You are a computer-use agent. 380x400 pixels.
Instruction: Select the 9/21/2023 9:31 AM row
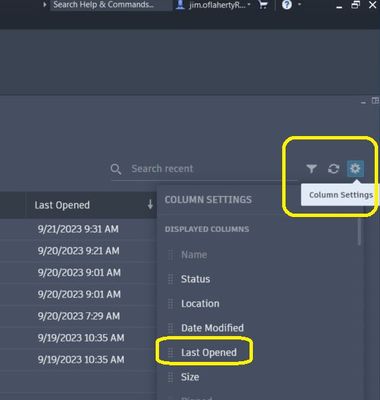(78, 229)
